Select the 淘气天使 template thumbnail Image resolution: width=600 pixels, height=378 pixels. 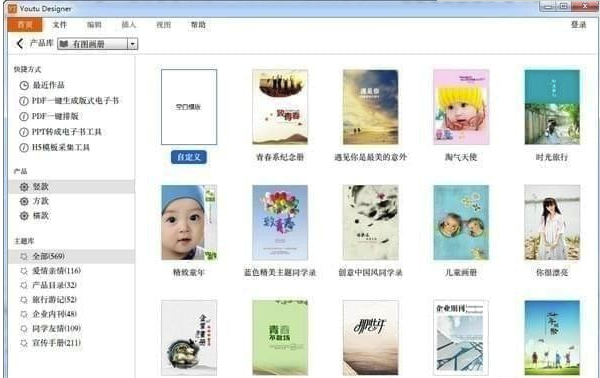pos(461,107)
